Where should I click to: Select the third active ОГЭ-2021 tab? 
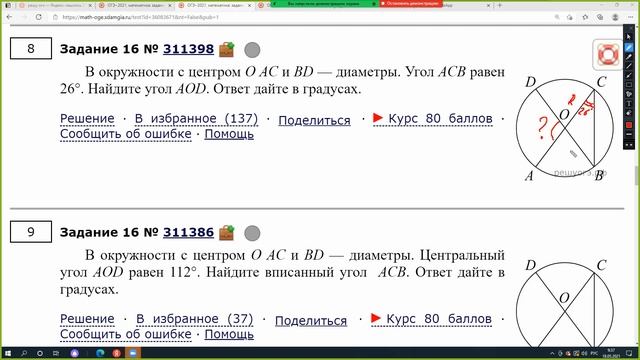[x=215, y=5]
